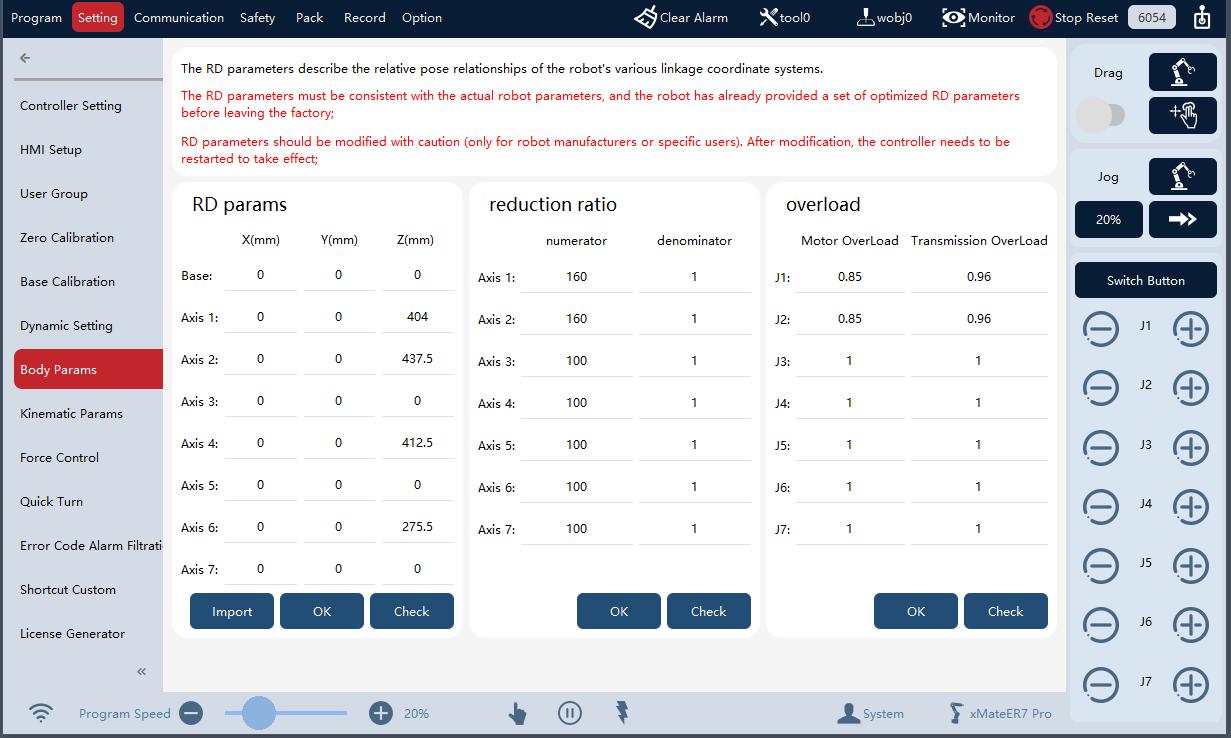1231x738 pixels.
Task: Open the Safety menu
Action: pyautogui.click(x=257, y=17)
